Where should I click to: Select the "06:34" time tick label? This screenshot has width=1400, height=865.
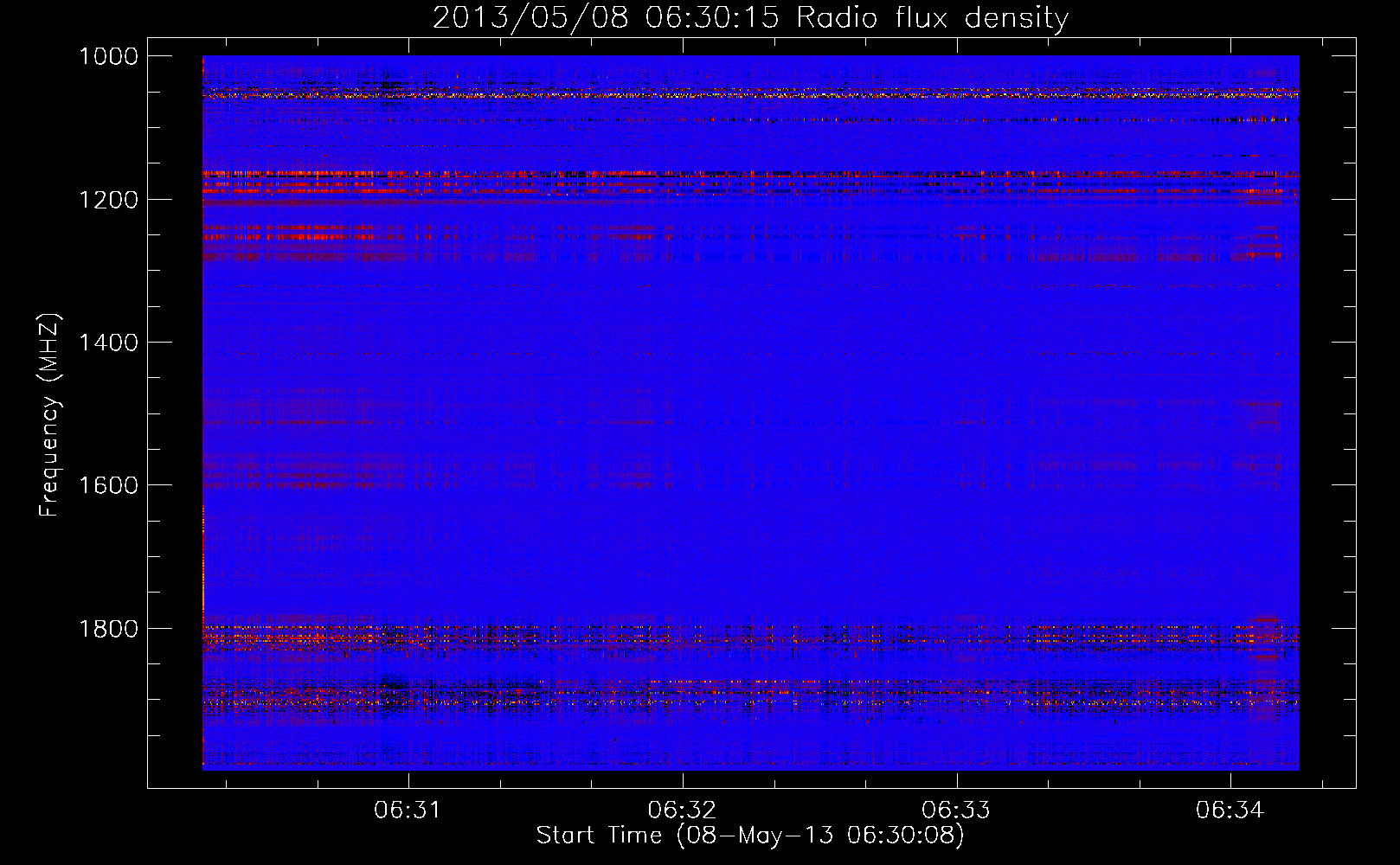click(1230, 811)
